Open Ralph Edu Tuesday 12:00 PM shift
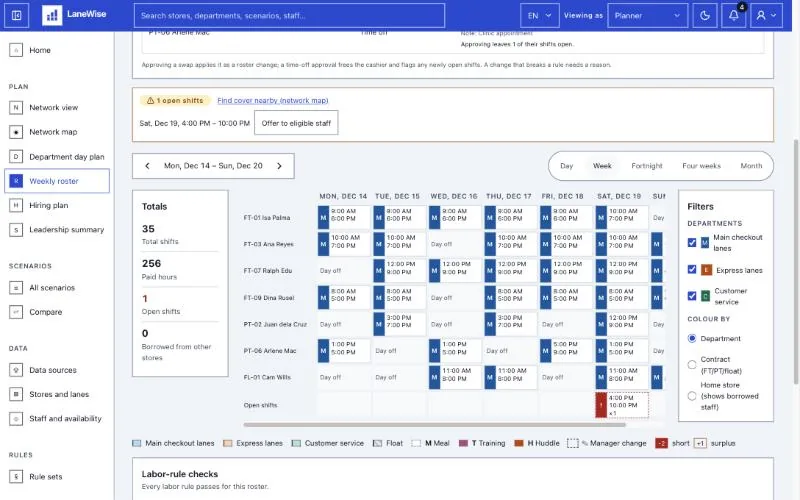800x500 pixels. click(399, 270)
